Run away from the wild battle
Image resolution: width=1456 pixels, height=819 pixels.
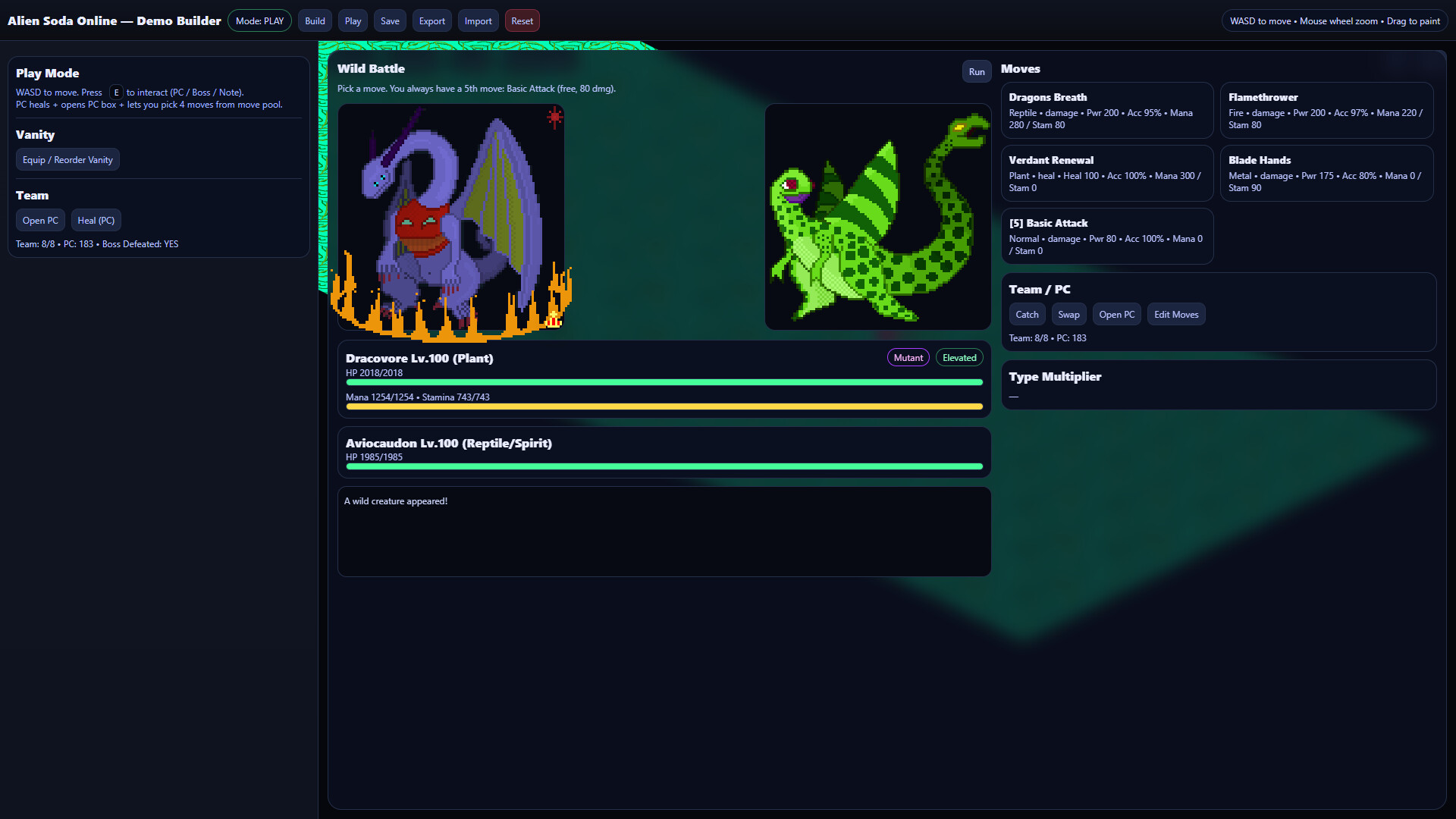click(976, 71)
